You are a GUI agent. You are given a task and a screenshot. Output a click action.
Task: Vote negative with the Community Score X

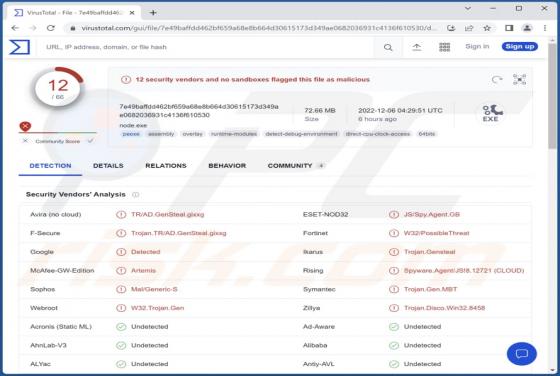point(25,141)
